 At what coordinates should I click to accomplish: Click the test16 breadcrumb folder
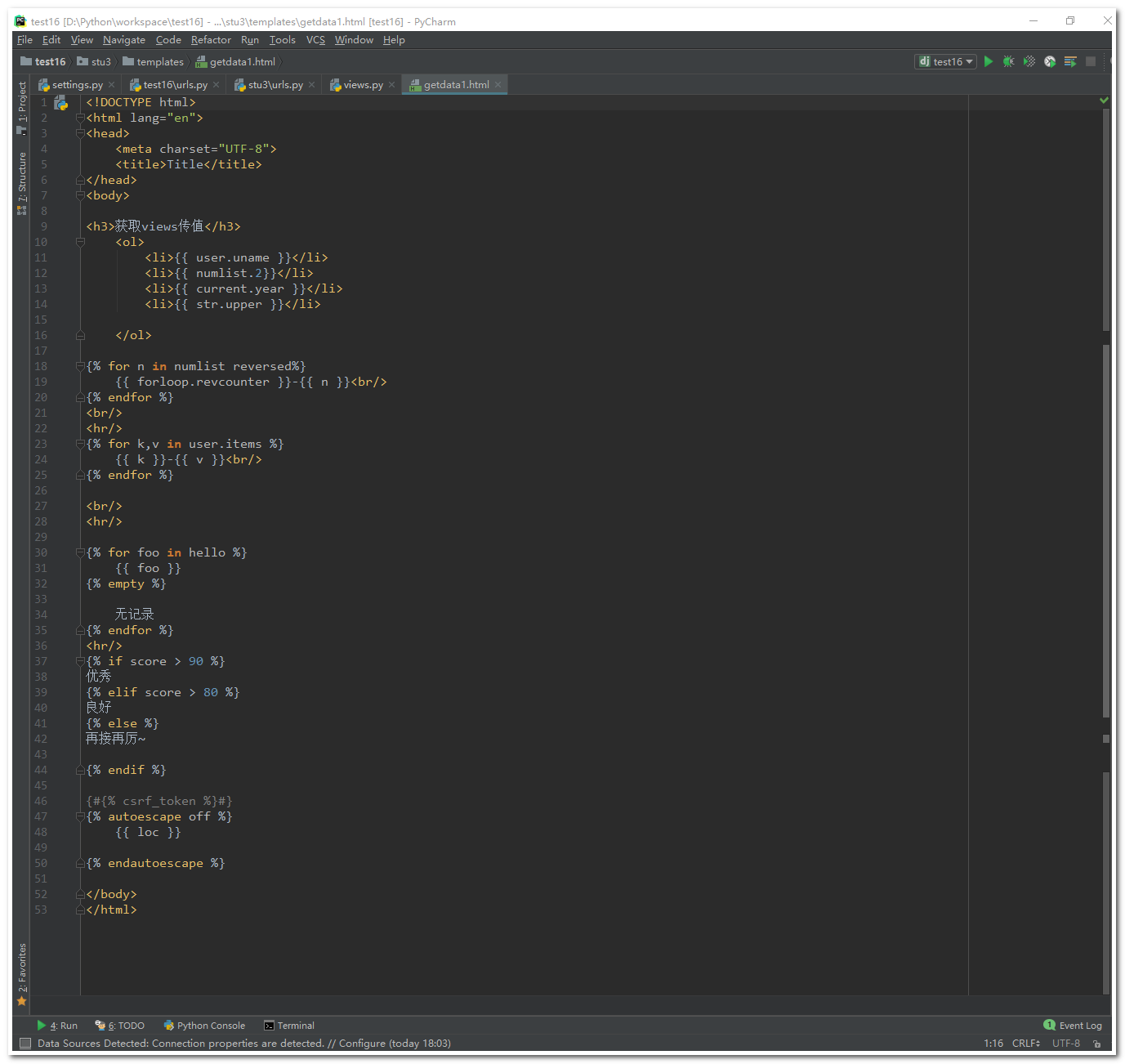click(43, 62)
